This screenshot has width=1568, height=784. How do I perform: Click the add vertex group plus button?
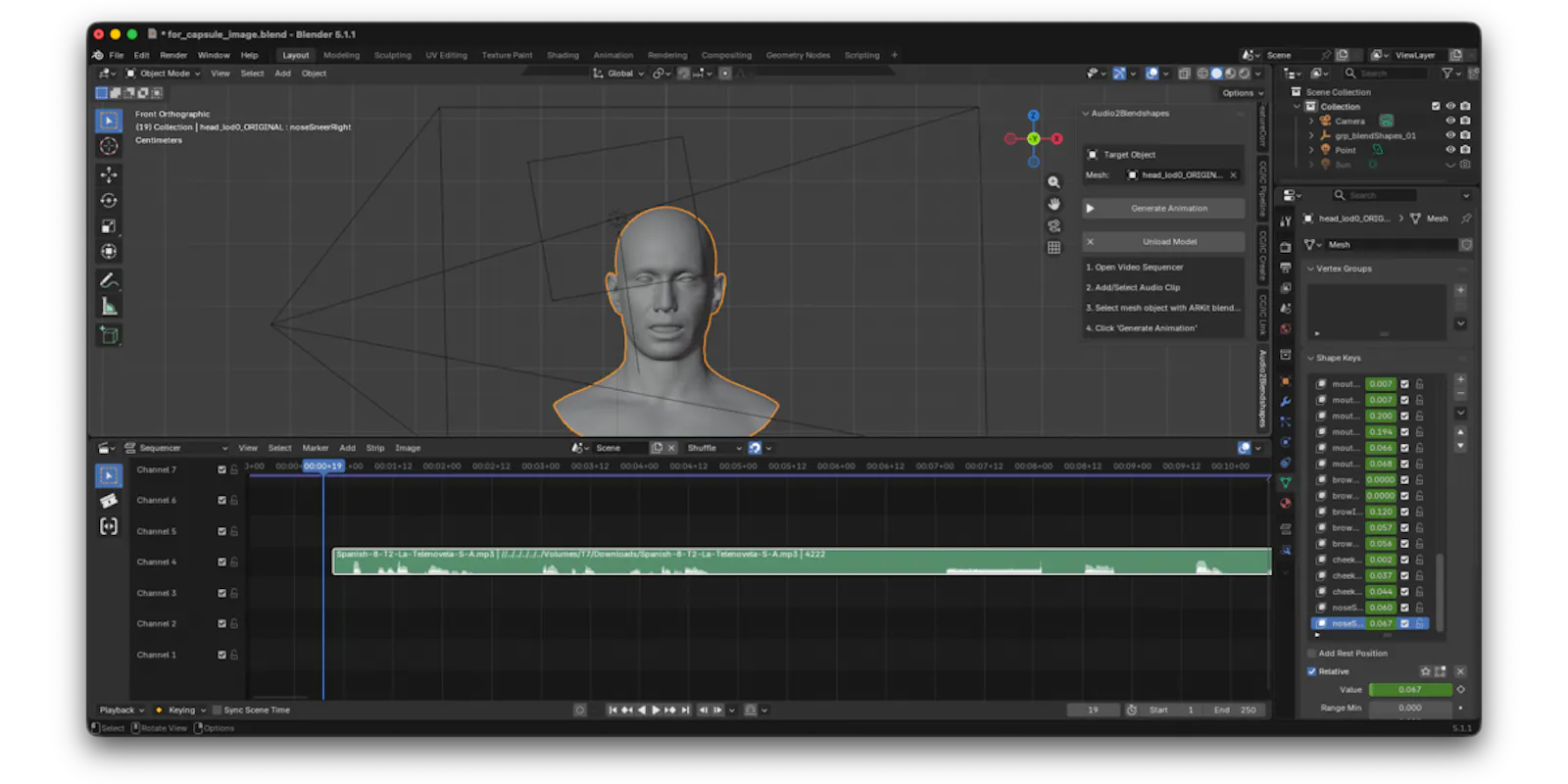pyautogui.click(x=1460, y=290)
